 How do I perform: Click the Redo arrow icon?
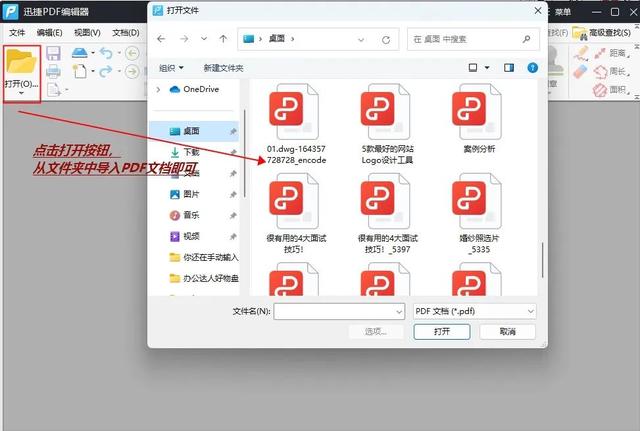pyautogui.click(x=106, y=71)
